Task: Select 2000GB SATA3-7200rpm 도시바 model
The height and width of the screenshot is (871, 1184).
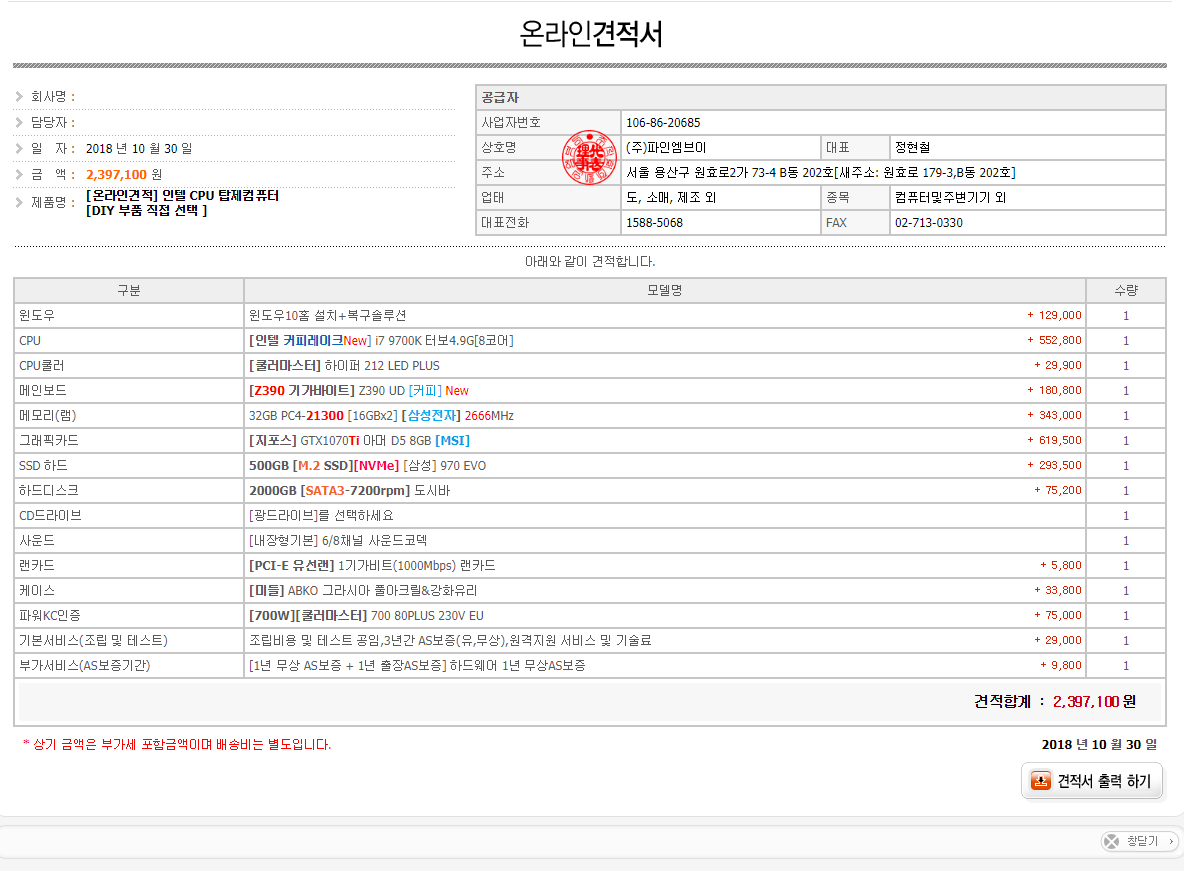Action: pos(350,490)
